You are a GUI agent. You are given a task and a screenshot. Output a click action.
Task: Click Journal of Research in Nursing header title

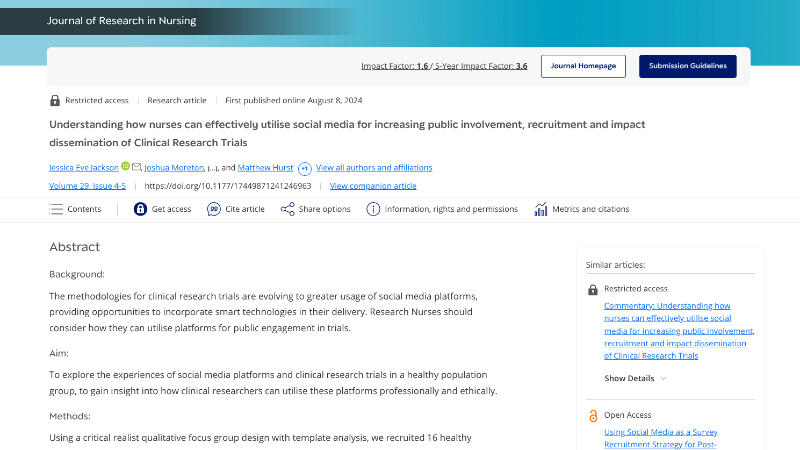point(122,20)
